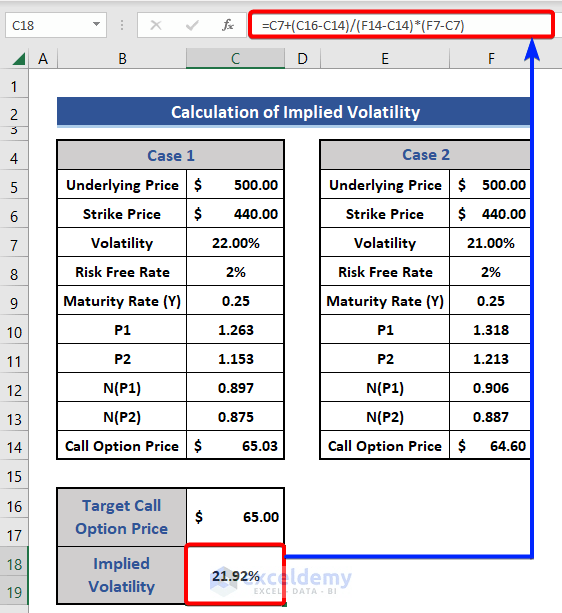The height and width of the screenshot is (613, 562).
Task: Select N(P1) value 0.897
Action: point(235,387)
